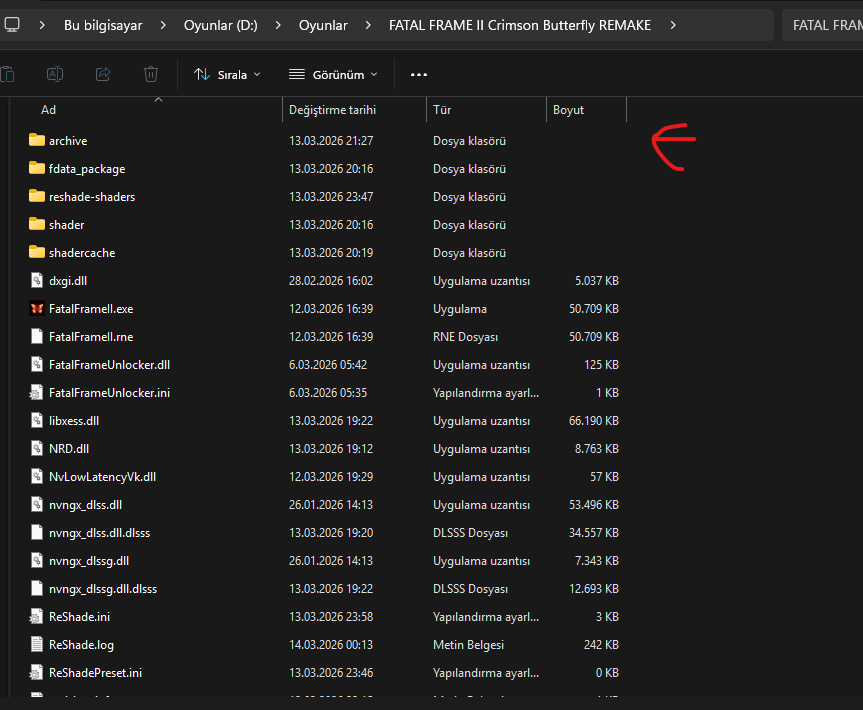Click the nvngx_dlssg.dll.dlsss file icon
This screenshot has width=863, height=710.
pos(37,588)
